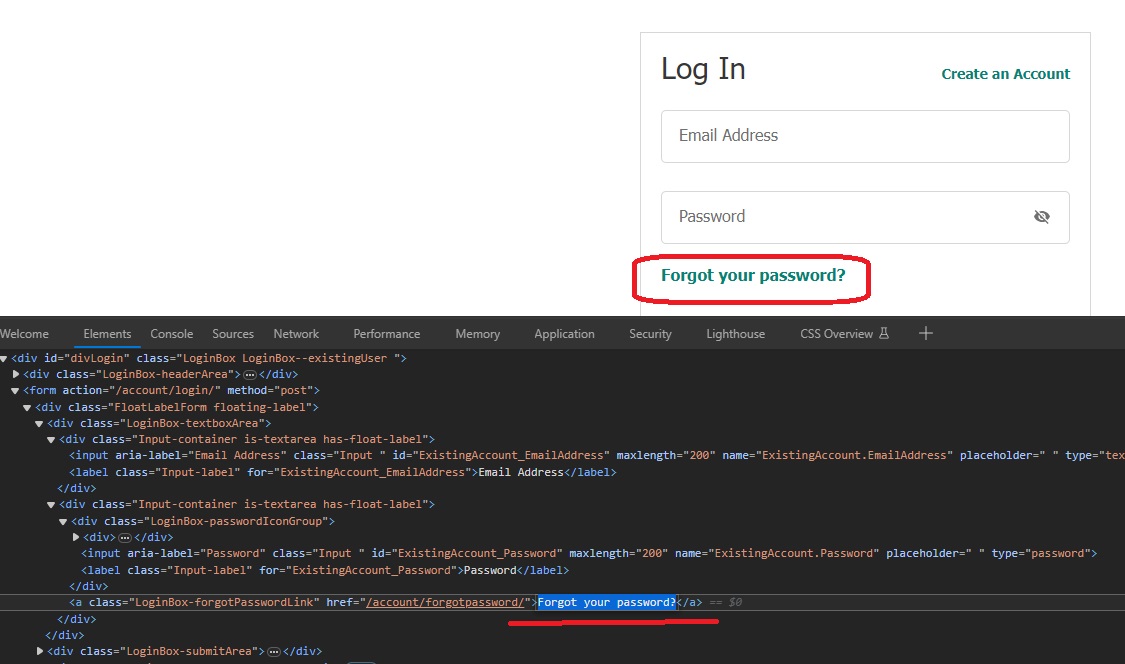Collapse the form action="/account/login/" element

coord(16,390)
